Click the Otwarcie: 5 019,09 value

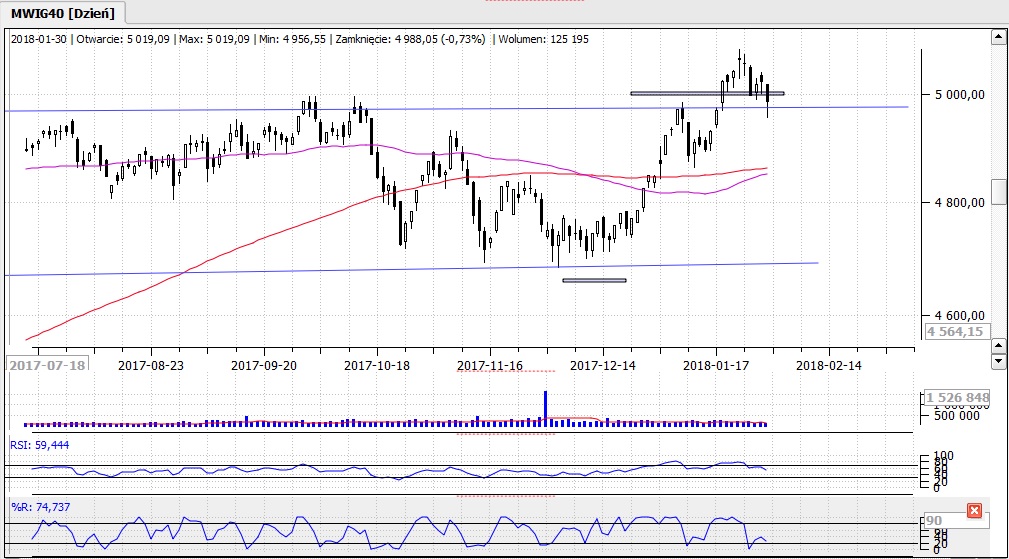pyautogui.click(x=123, y=39)
